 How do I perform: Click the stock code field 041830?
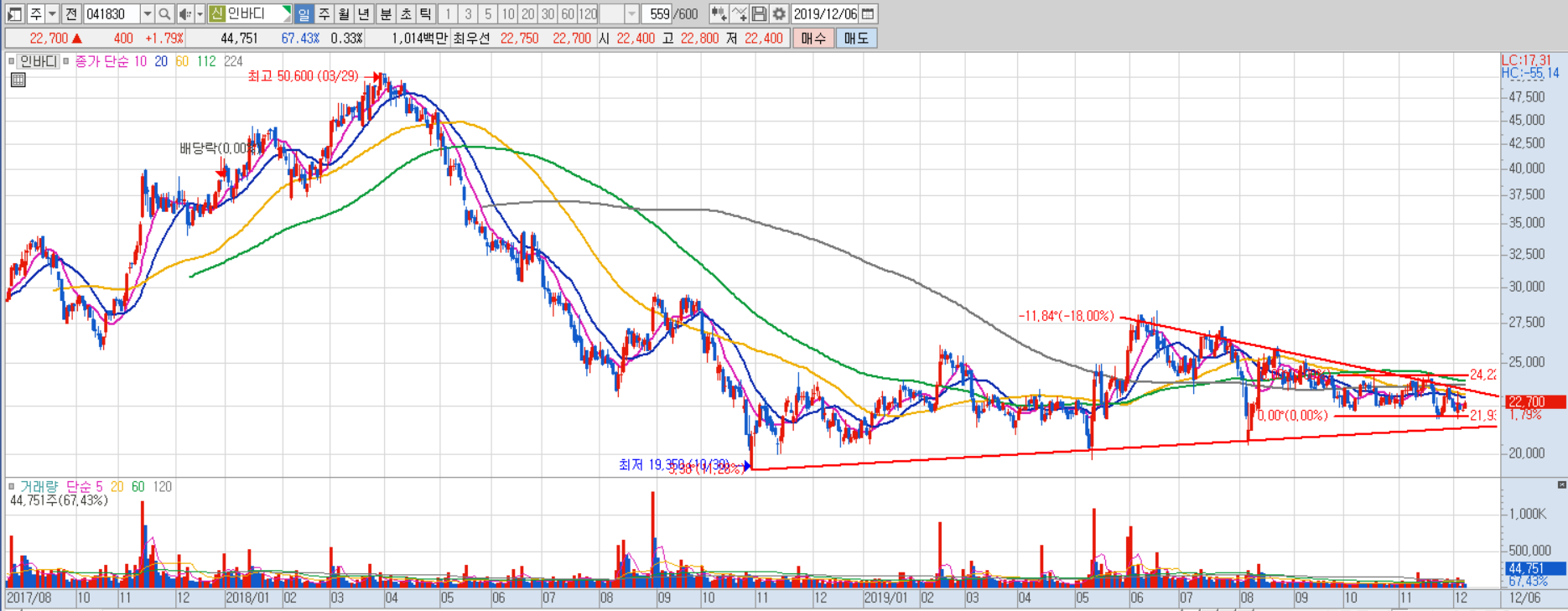coord(112,13)
